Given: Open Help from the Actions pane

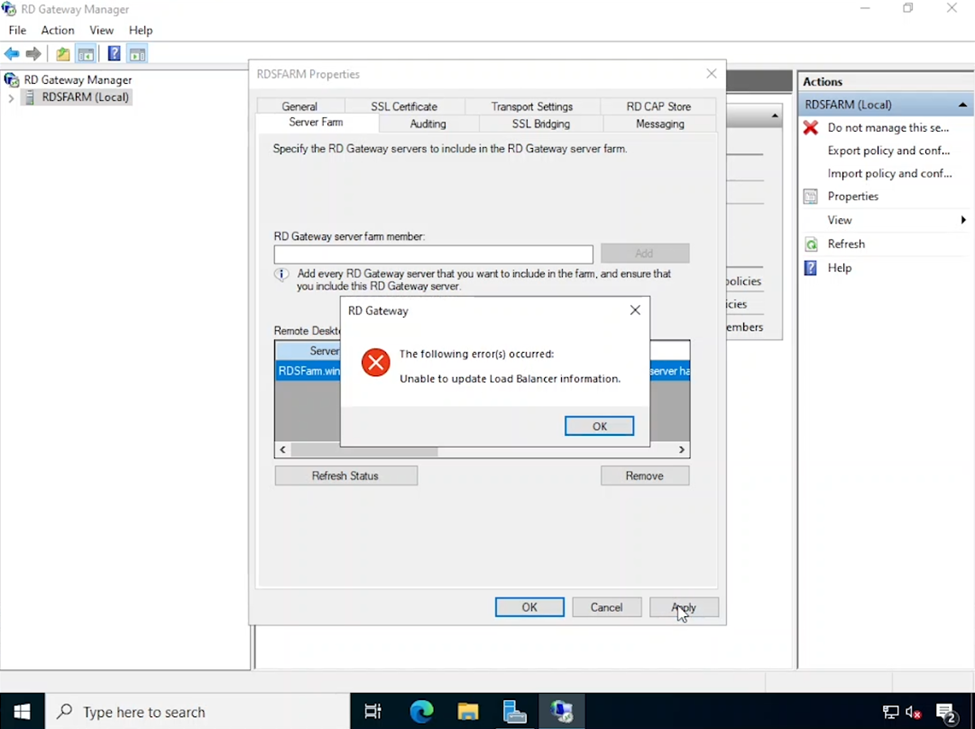Looking at the screenshot, I should pos(837,267).
